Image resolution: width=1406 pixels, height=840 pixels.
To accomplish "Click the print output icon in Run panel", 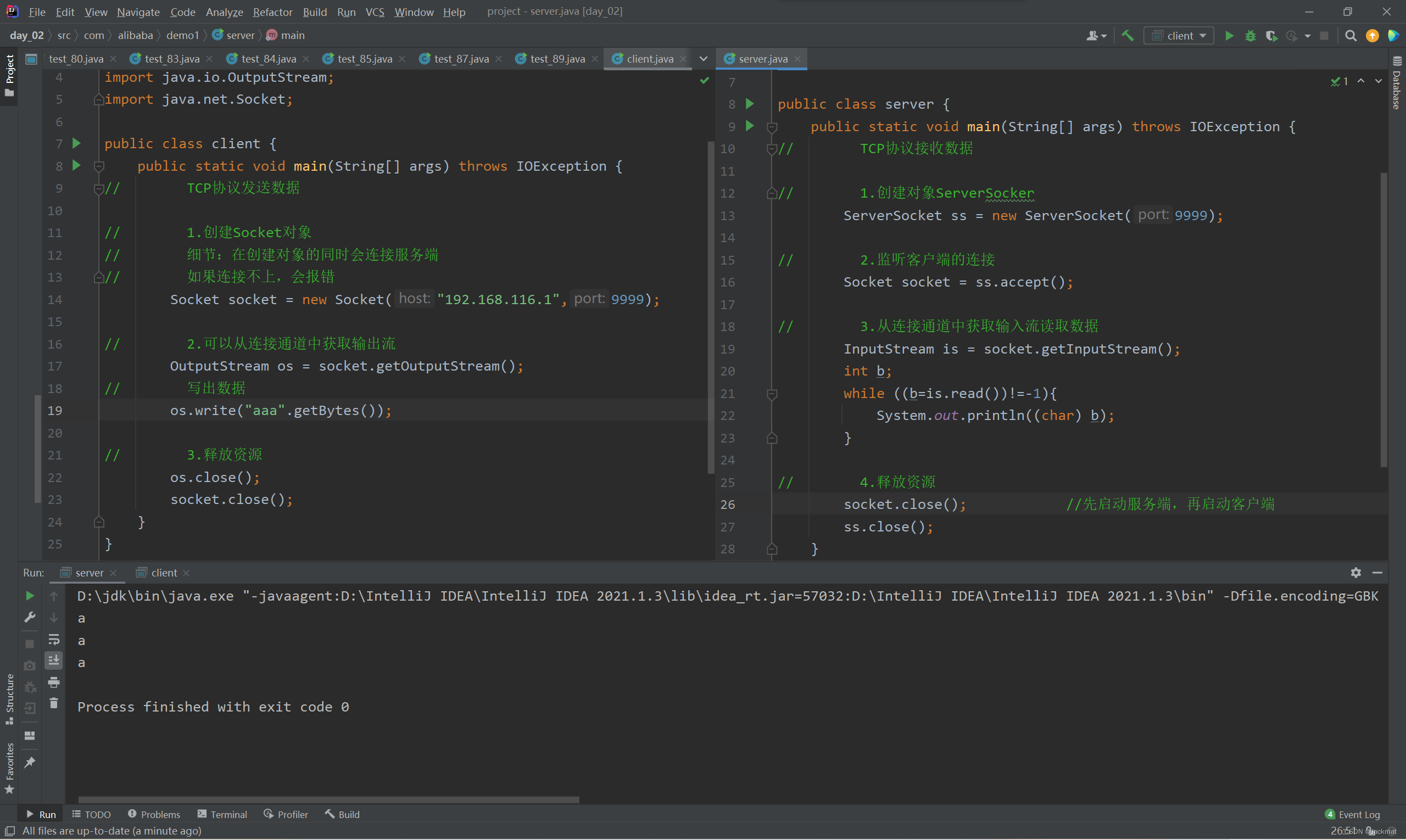I will point(54,682).
